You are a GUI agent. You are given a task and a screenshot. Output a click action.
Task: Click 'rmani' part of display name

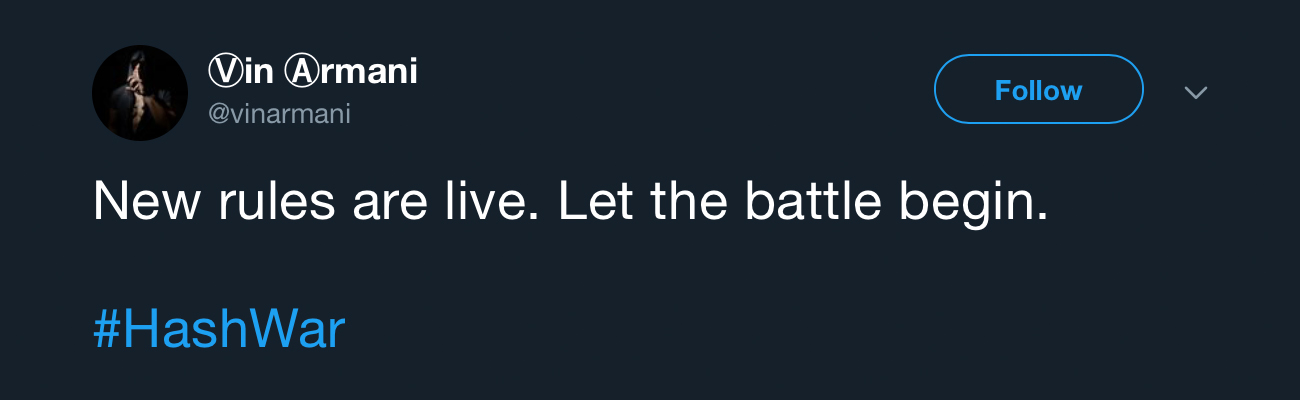[x=367, y=72]
